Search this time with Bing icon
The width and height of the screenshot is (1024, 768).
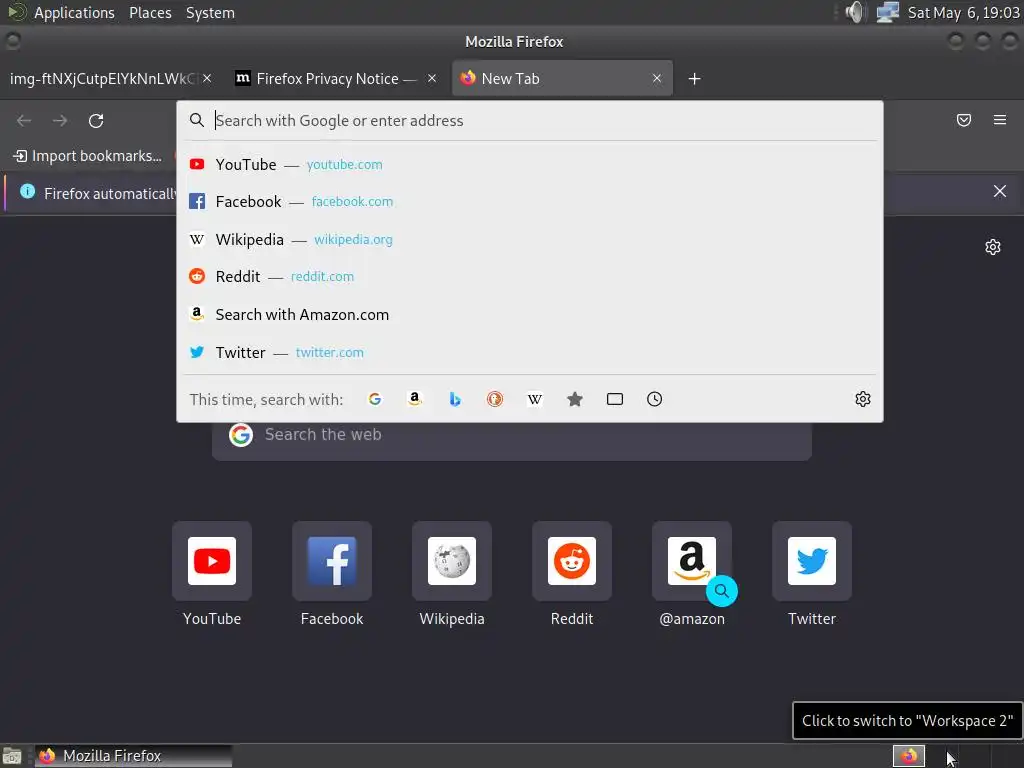(455, 399)
